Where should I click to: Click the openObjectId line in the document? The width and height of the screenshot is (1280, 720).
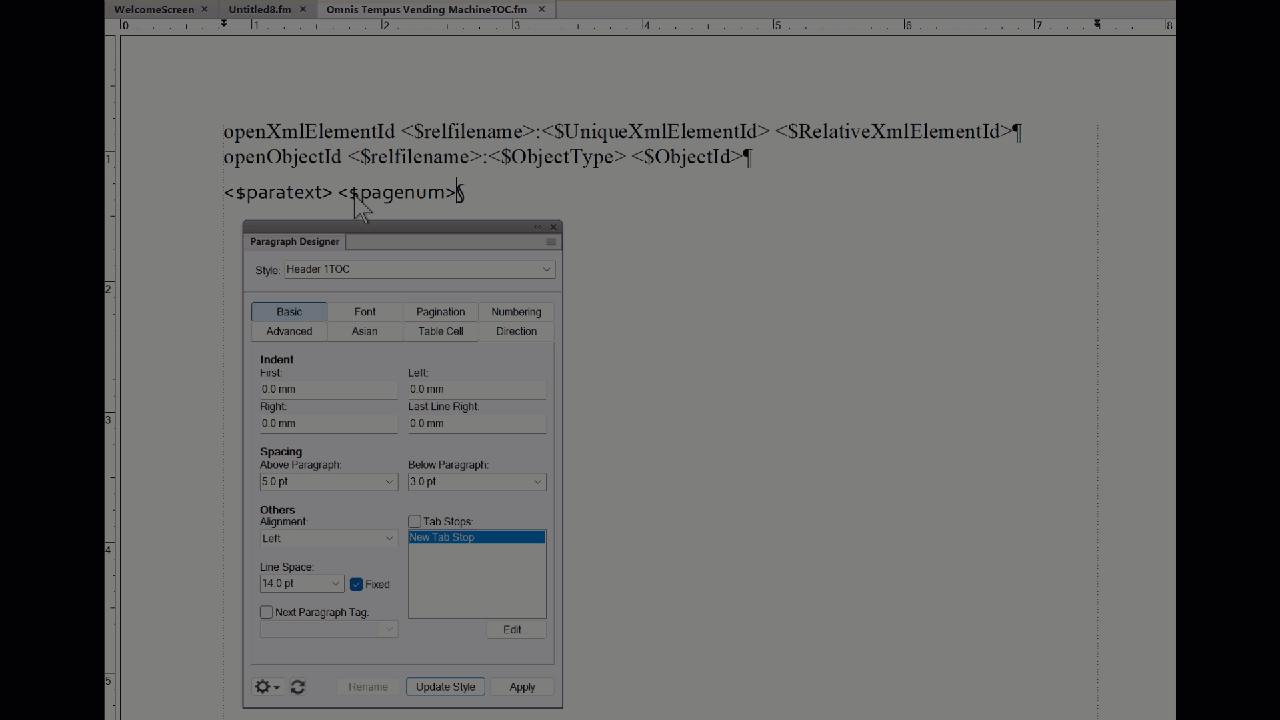pos(487,157)
